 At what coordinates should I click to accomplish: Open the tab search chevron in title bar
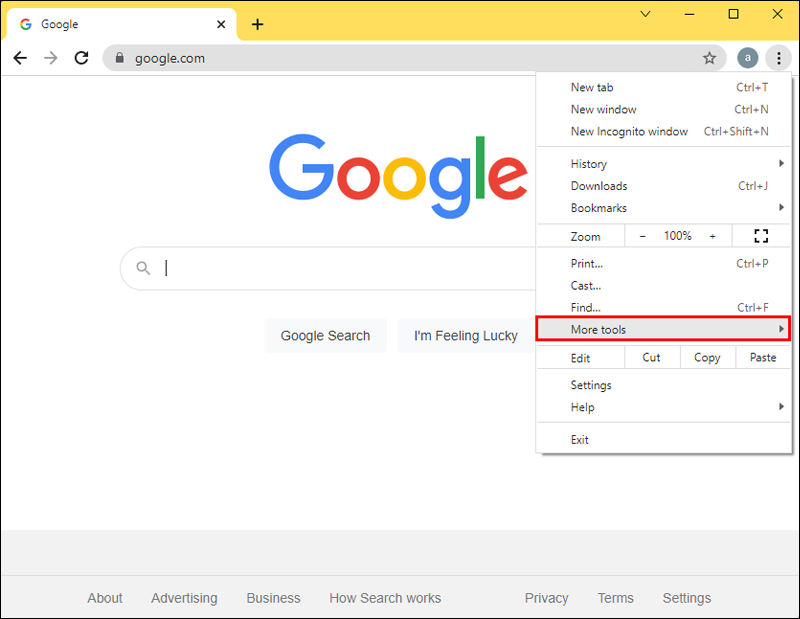(645, 14)
